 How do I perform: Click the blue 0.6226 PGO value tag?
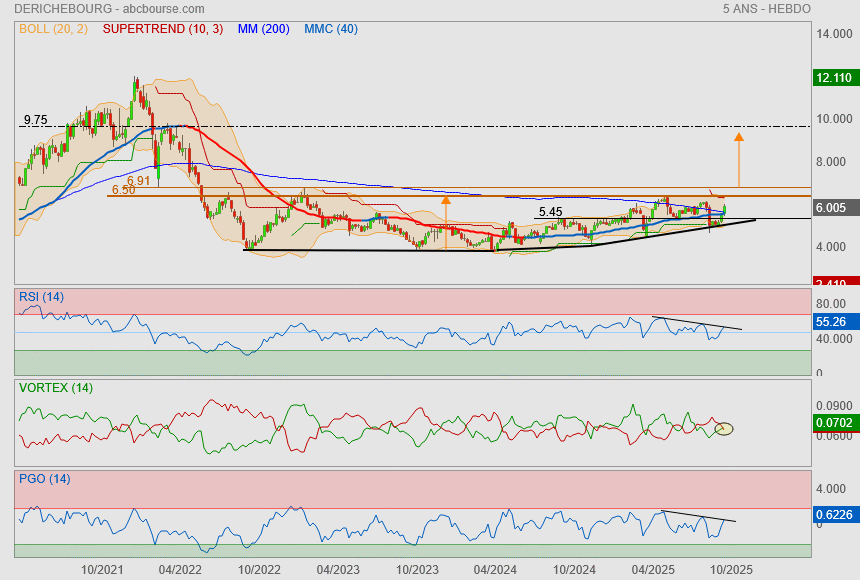(833, 515)
